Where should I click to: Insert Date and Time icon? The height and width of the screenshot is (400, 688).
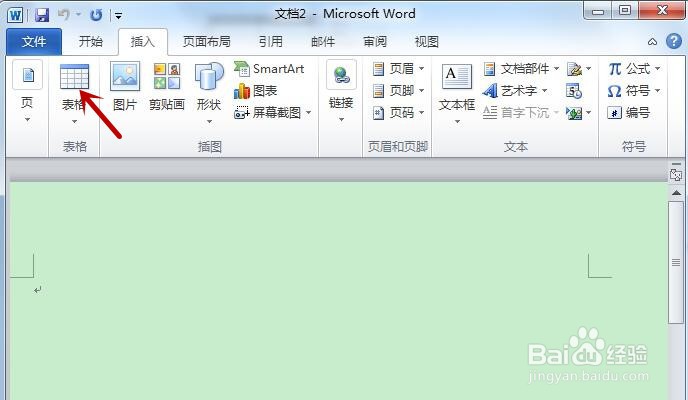click(x=574, y=91)
